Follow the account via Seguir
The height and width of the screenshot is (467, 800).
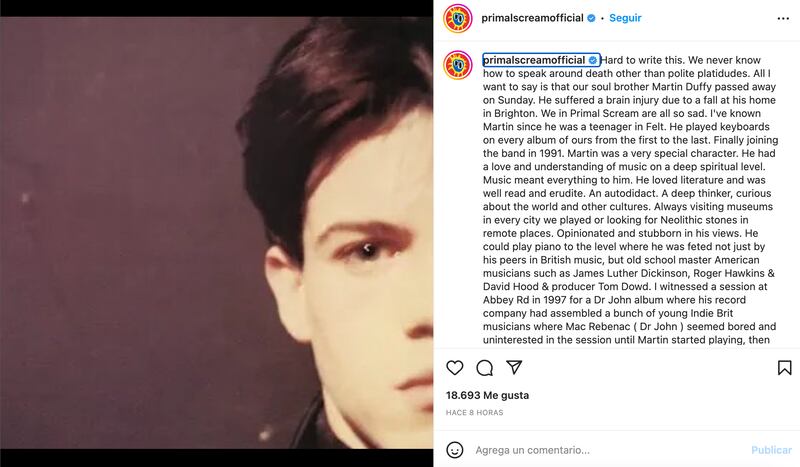pyautogui.click(x=625, y=18)
